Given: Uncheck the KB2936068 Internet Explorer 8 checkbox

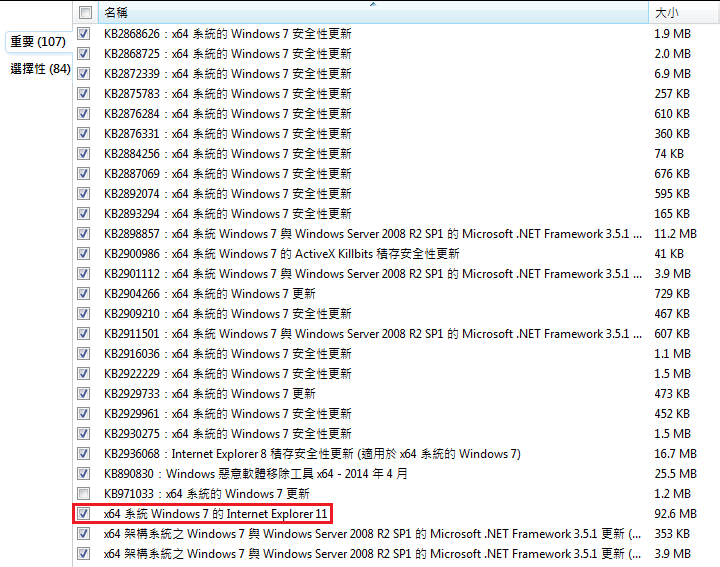Looking at the screenshot, I should [84, 454].
